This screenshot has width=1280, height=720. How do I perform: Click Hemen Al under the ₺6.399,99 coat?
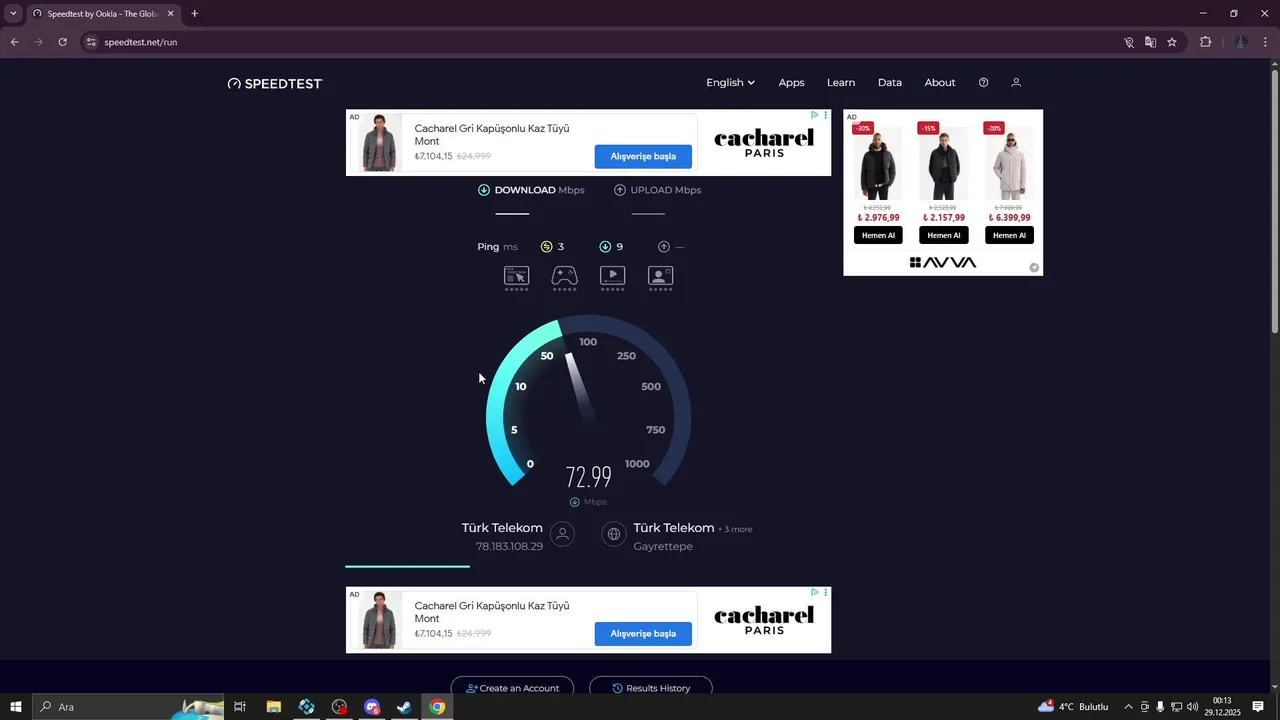click(x=1009, y=235)
